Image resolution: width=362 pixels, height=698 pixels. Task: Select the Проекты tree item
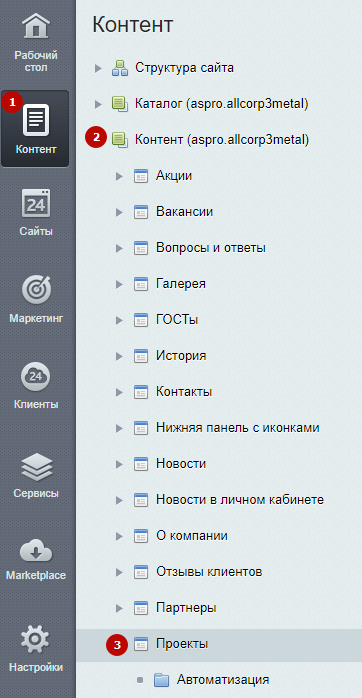[x=182, y=644]
